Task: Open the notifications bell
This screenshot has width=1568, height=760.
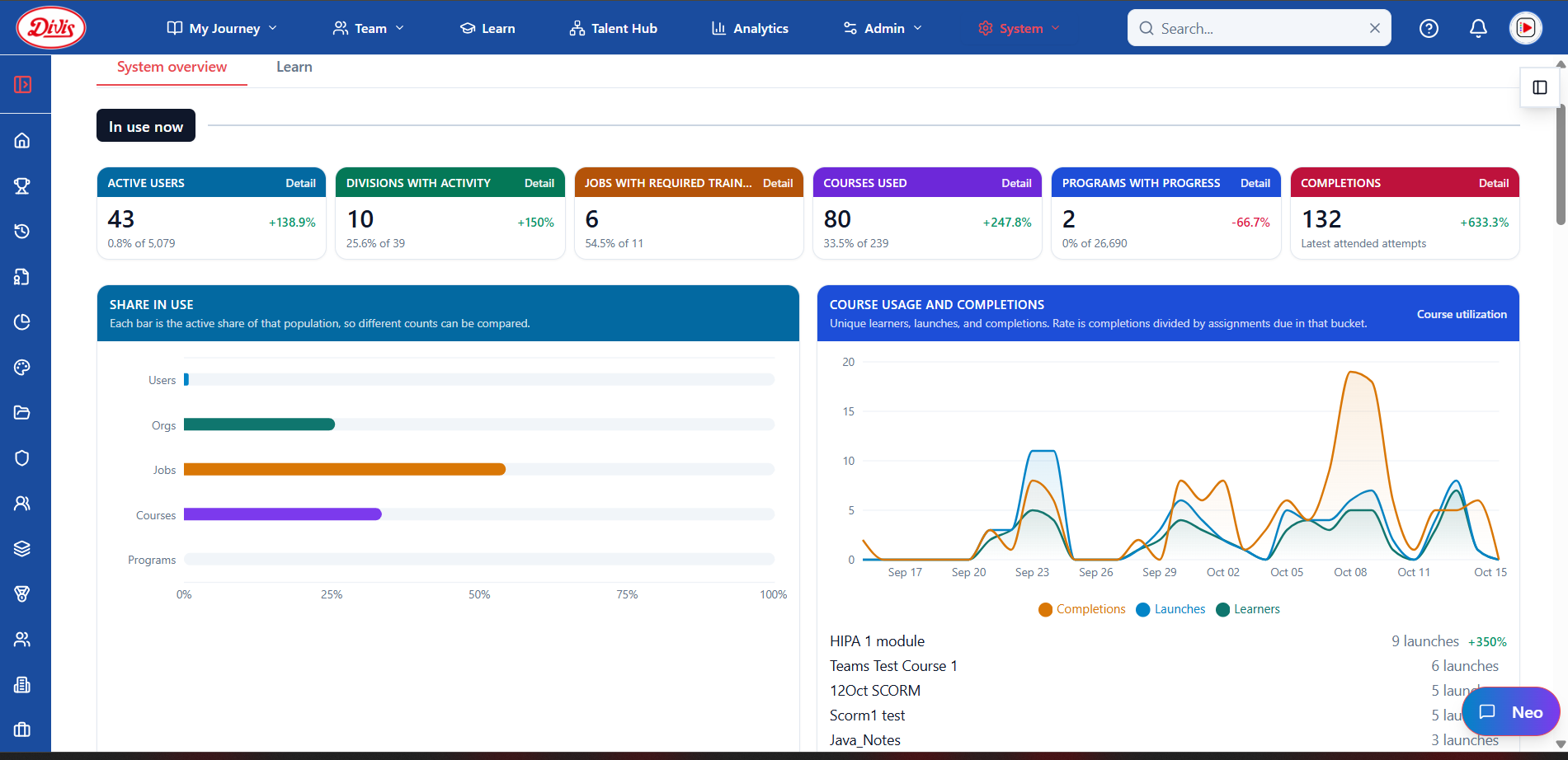Action: click(1478, 28)
